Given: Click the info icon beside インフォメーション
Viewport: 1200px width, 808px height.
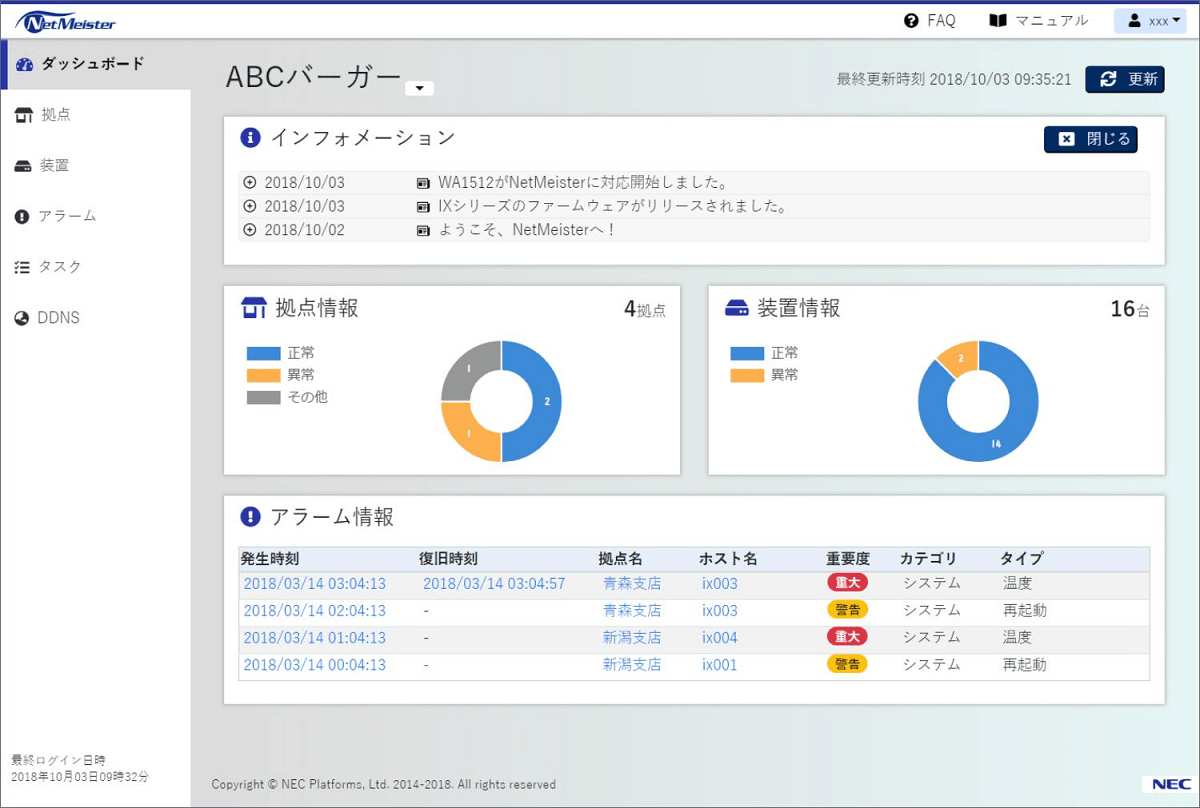Looking at the screenshot, I should 250,138.
